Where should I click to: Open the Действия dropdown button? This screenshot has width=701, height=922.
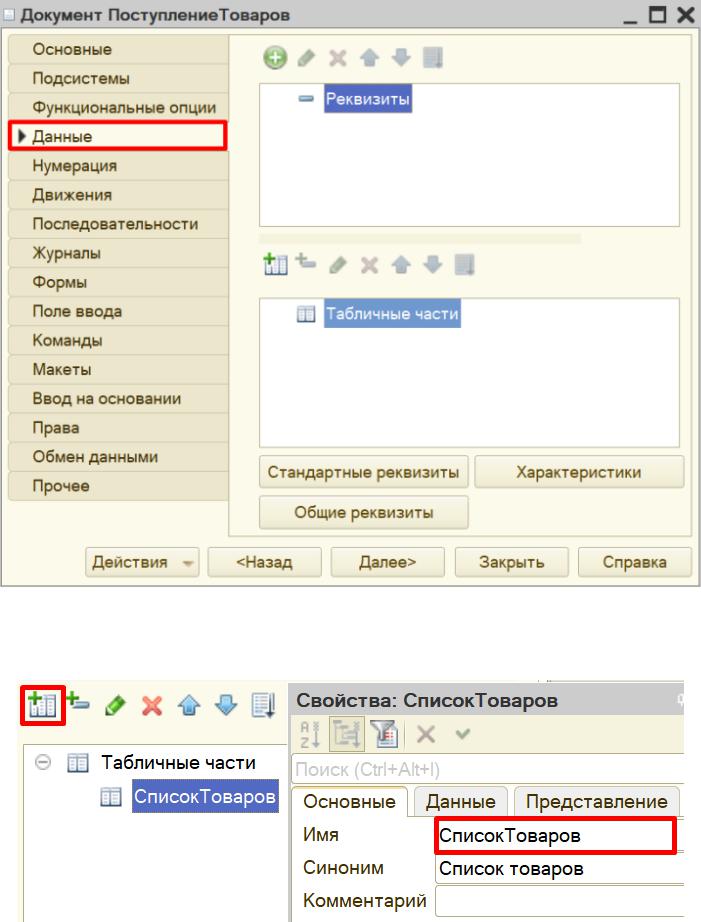[x=142, y=562]
